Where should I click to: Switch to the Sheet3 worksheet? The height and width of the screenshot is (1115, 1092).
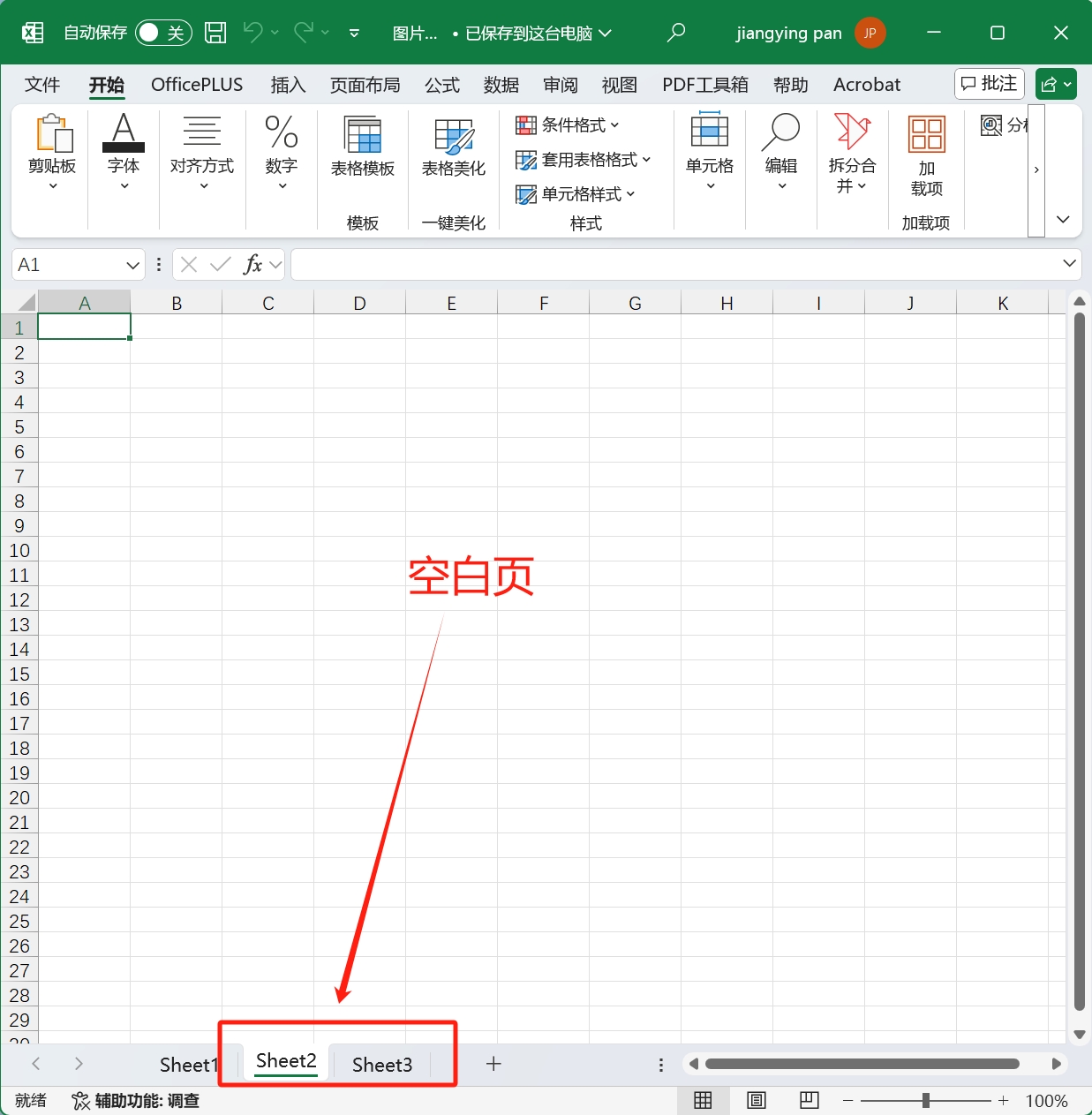(x=381, y=1065)
